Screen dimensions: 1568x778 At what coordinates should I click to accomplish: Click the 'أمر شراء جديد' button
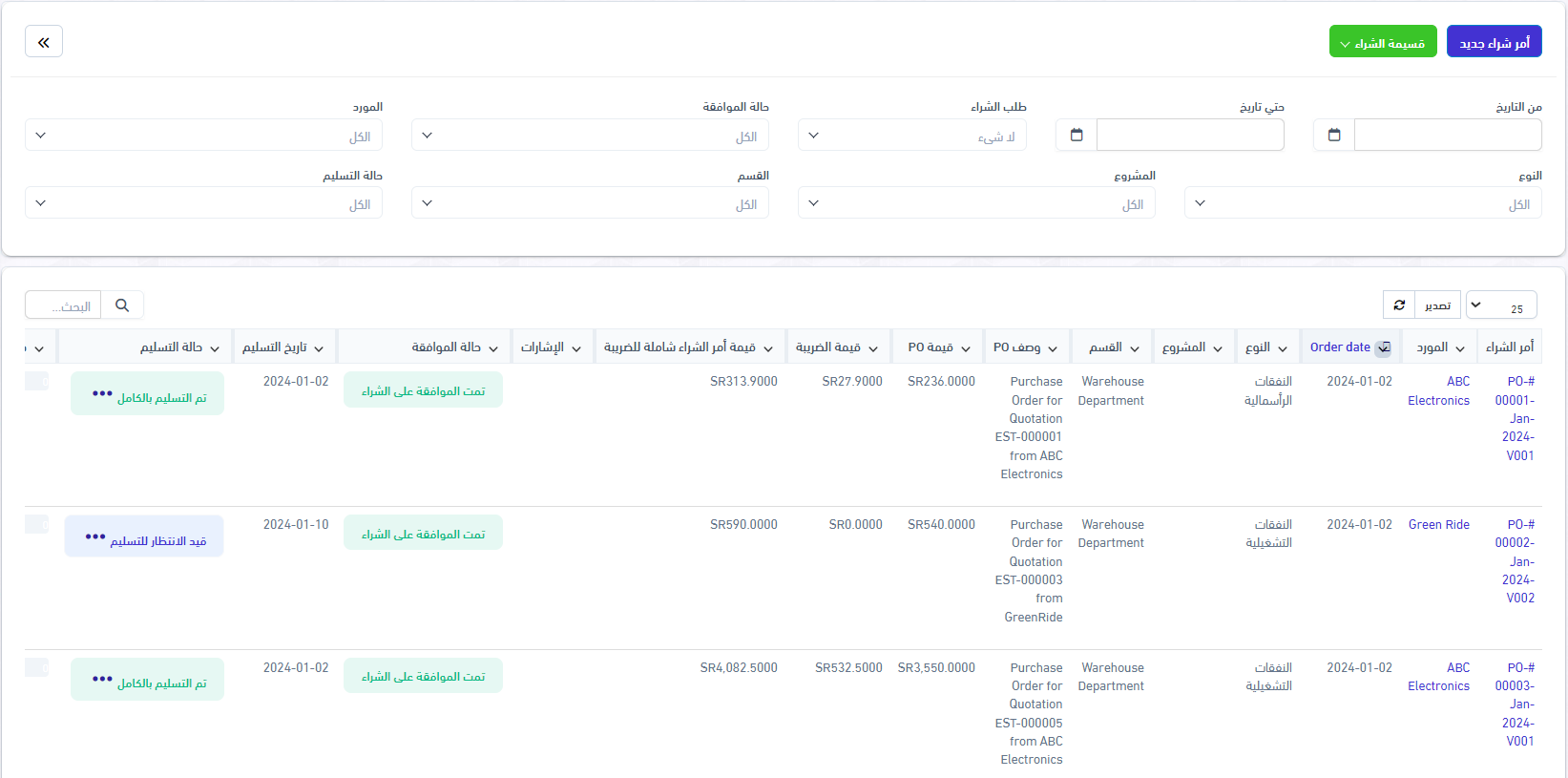click(x=1494, y=42)
